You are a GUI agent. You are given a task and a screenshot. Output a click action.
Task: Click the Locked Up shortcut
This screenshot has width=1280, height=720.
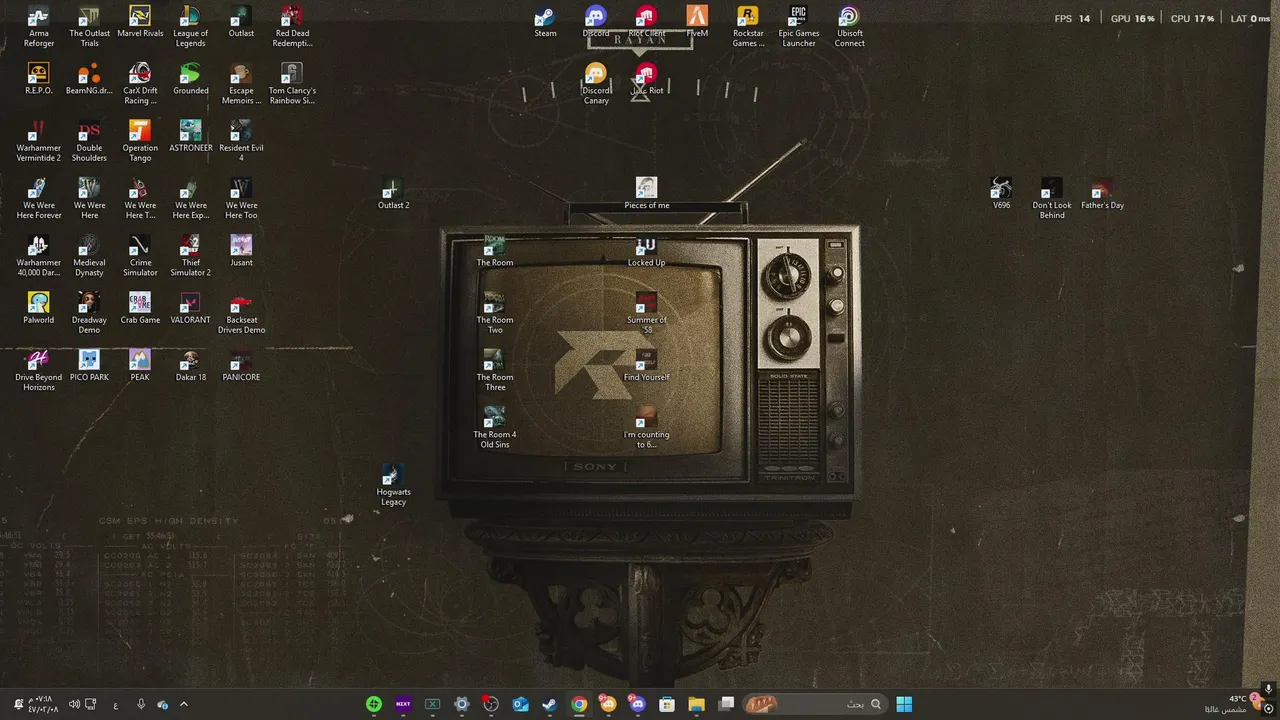click(646, 251)
